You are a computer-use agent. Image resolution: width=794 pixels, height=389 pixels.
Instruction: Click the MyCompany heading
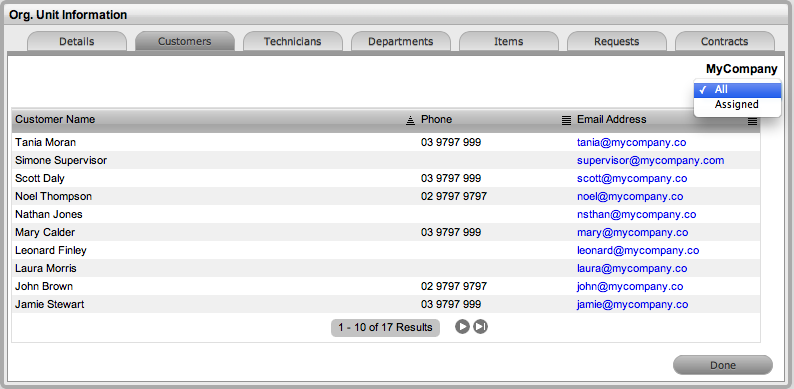coord(741,69)
